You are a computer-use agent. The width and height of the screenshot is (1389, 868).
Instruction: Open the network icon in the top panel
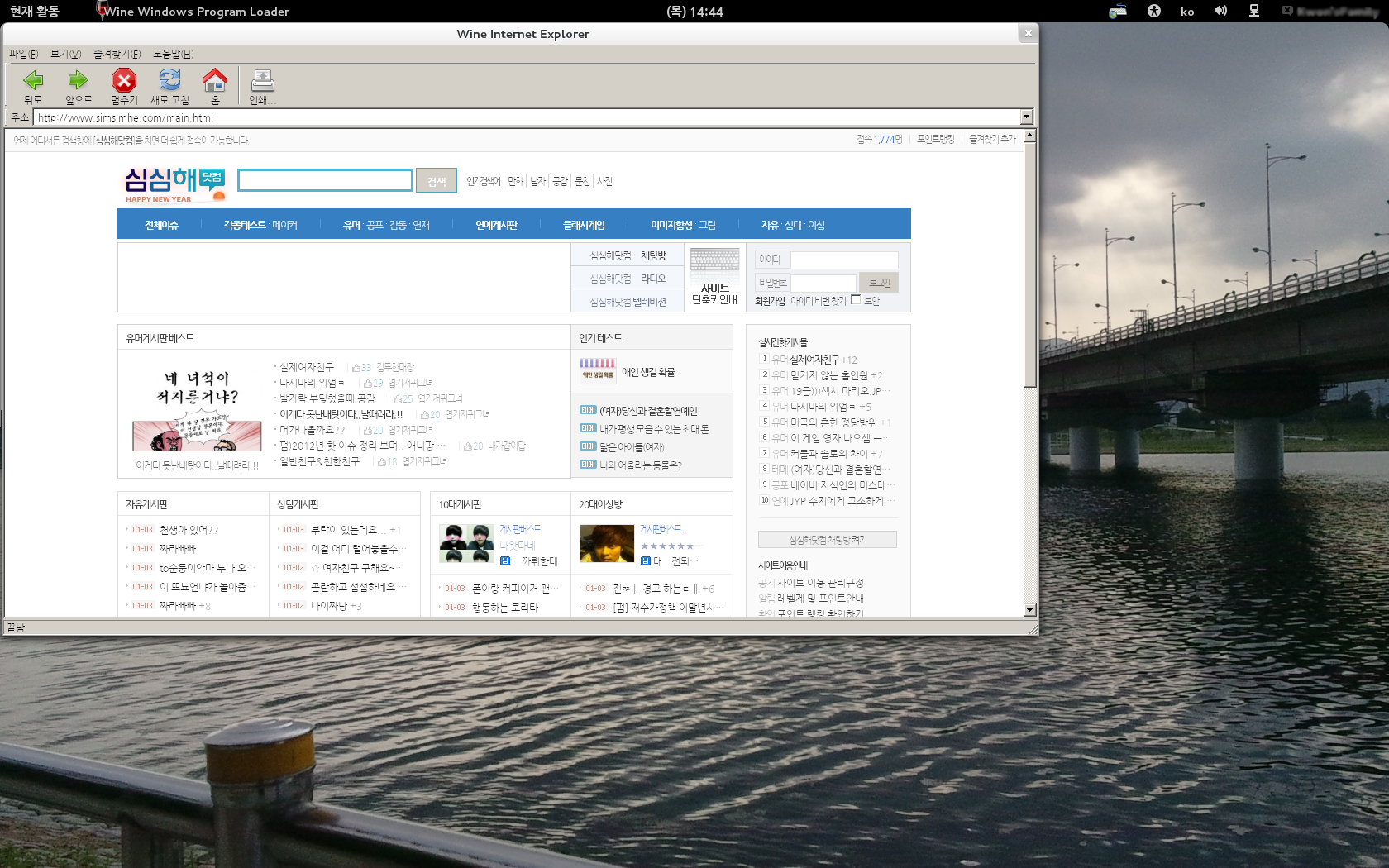tap(1254, 11)
